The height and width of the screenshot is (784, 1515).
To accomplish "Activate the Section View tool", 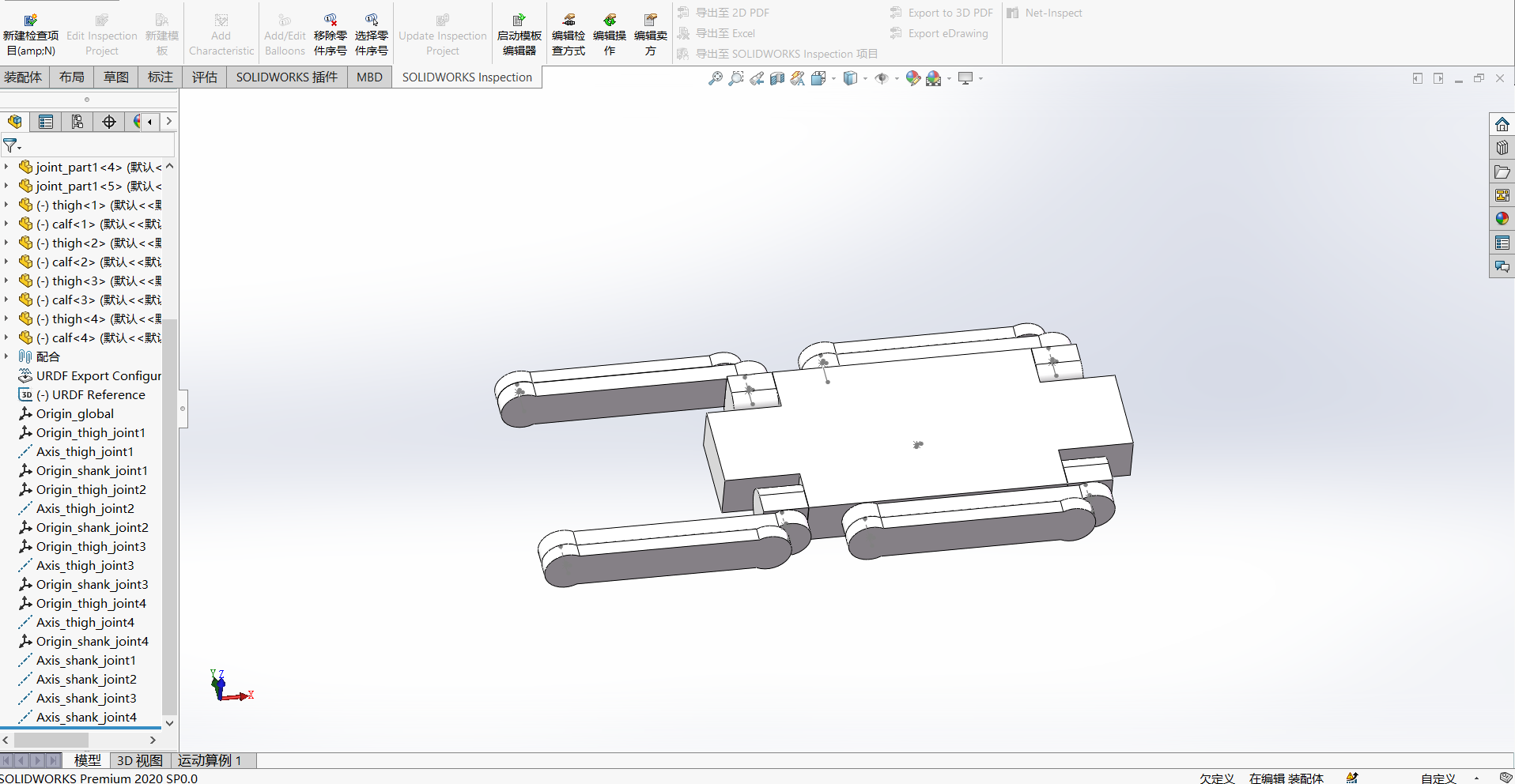I will coord(777,78).
